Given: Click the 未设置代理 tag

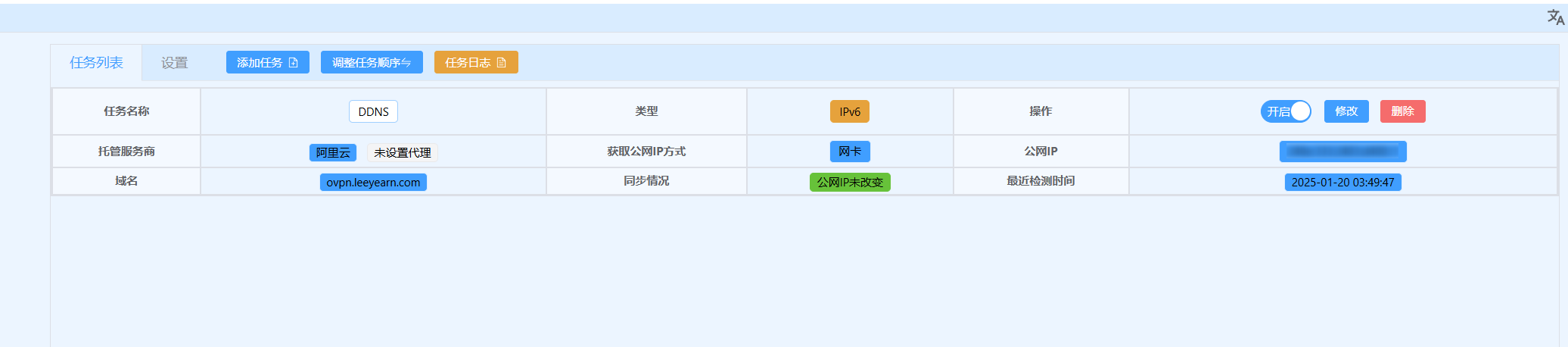Looking at the screenshot, I should [402, 152].
